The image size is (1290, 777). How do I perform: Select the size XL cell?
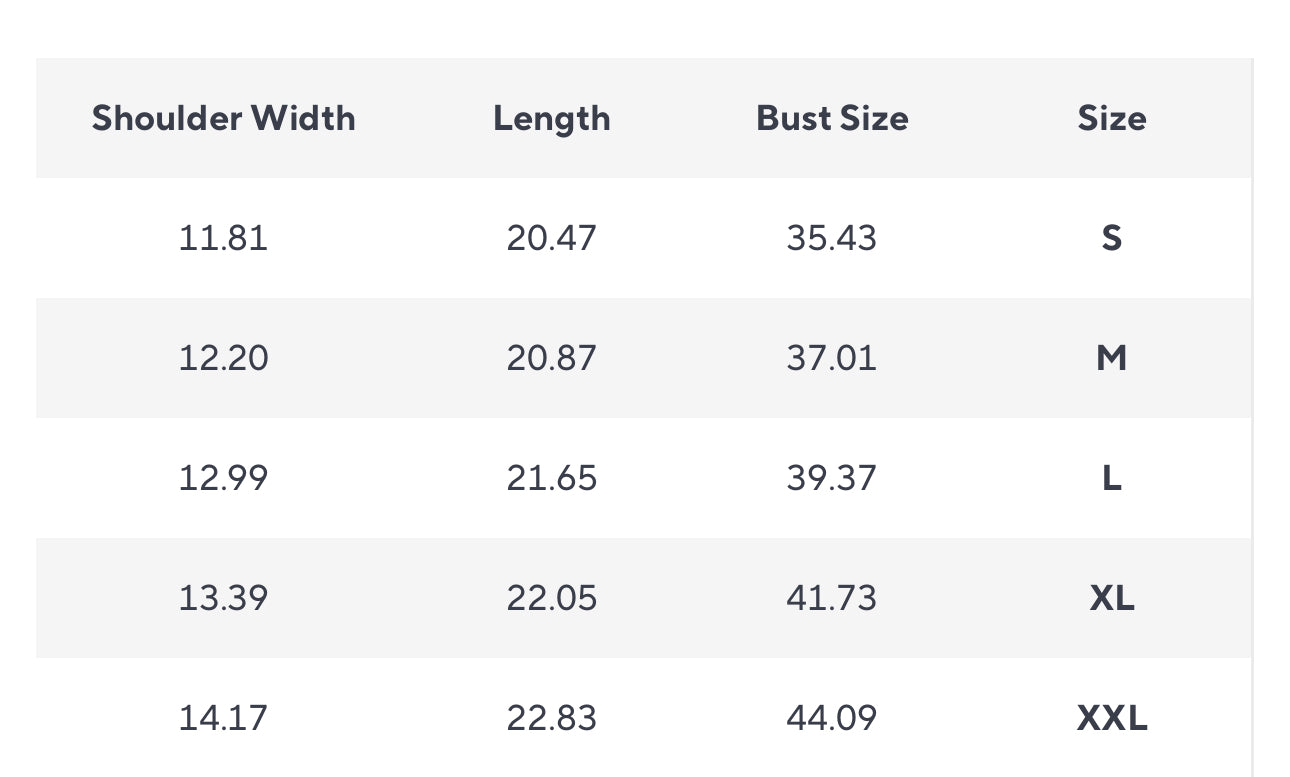coord(1112,598)
